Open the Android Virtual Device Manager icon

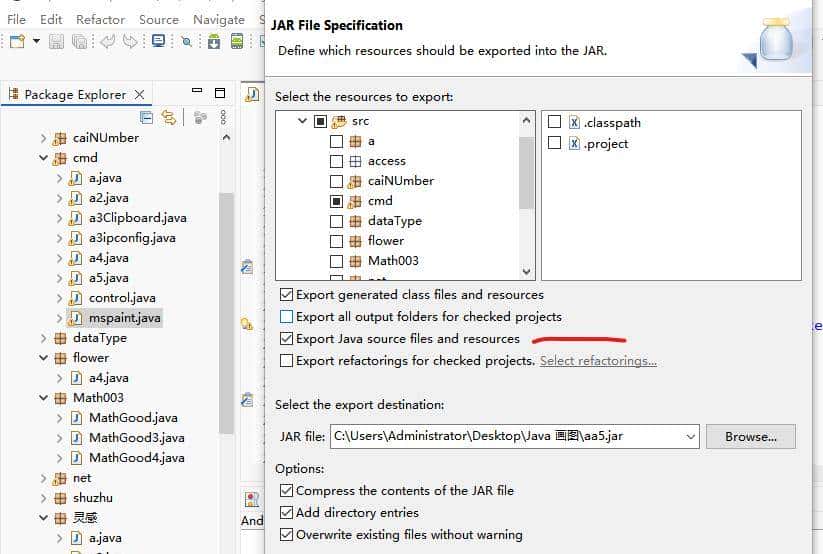(237, 41)
